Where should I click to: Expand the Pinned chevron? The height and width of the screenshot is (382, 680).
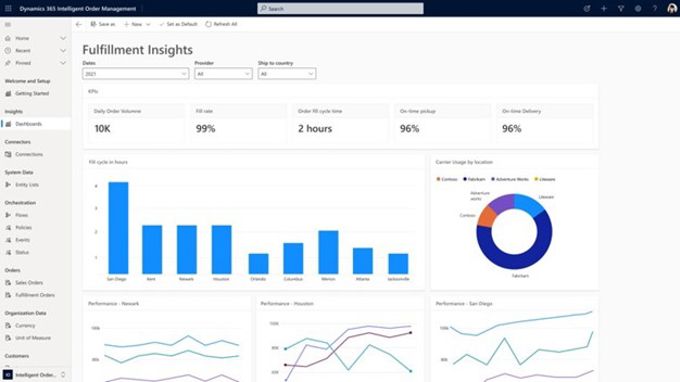click(63, 63)
